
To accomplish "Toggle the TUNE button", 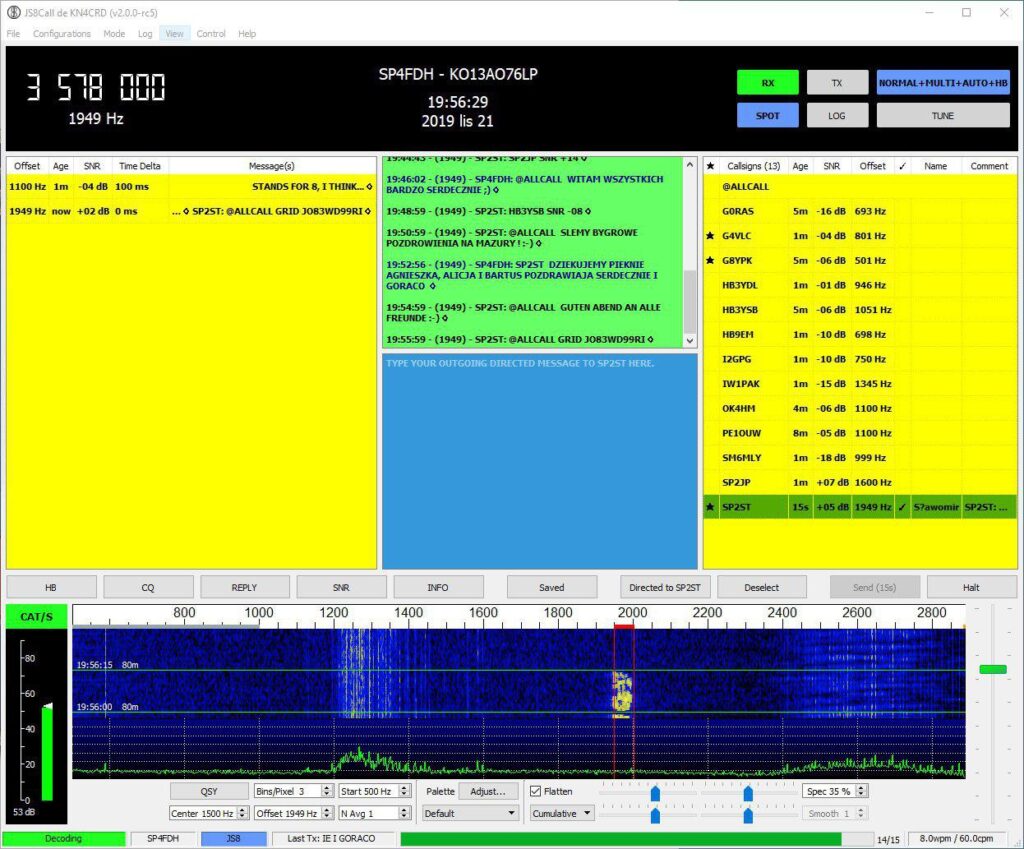I will [943, 116].
